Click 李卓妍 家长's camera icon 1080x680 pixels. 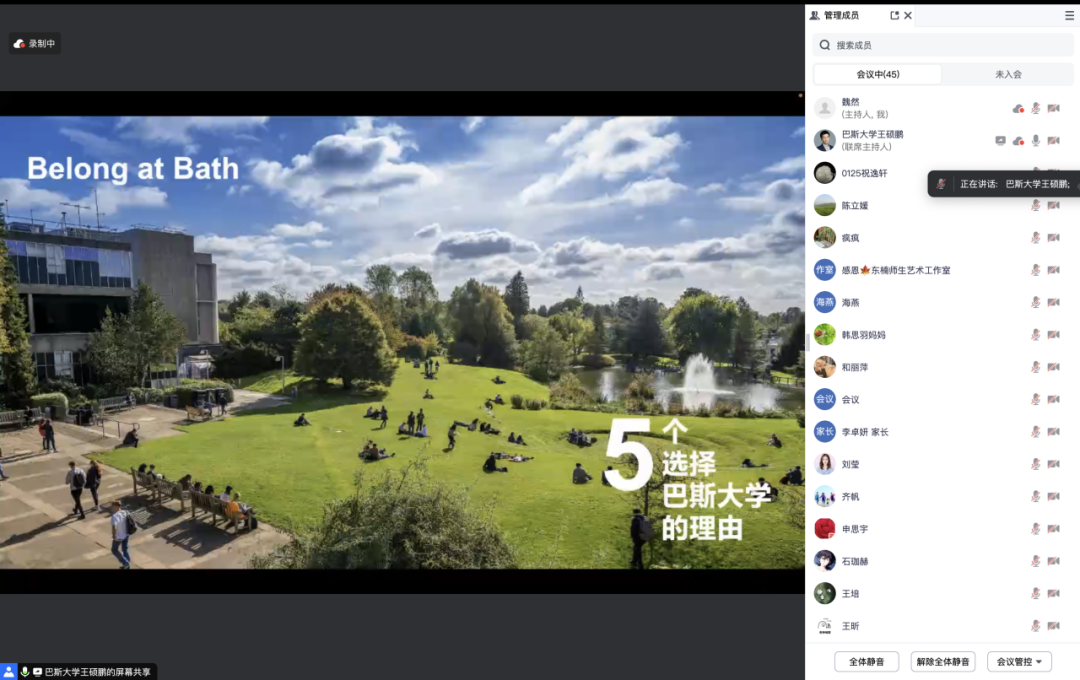click(x=1053, y=432)
